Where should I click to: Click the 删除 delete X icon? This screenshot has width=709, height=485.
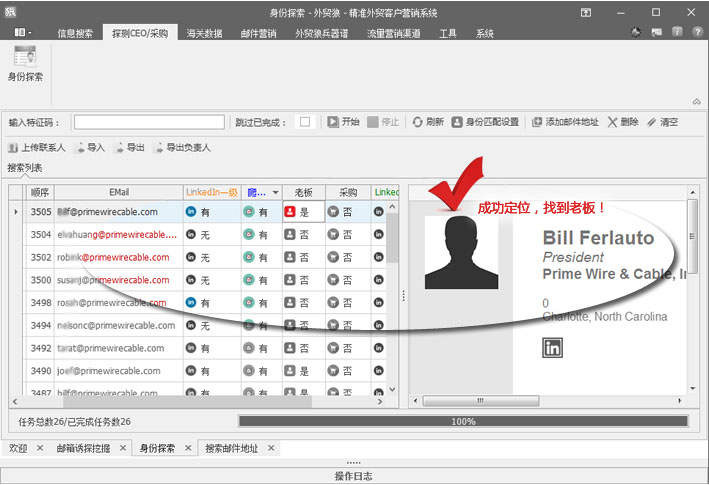612,122
